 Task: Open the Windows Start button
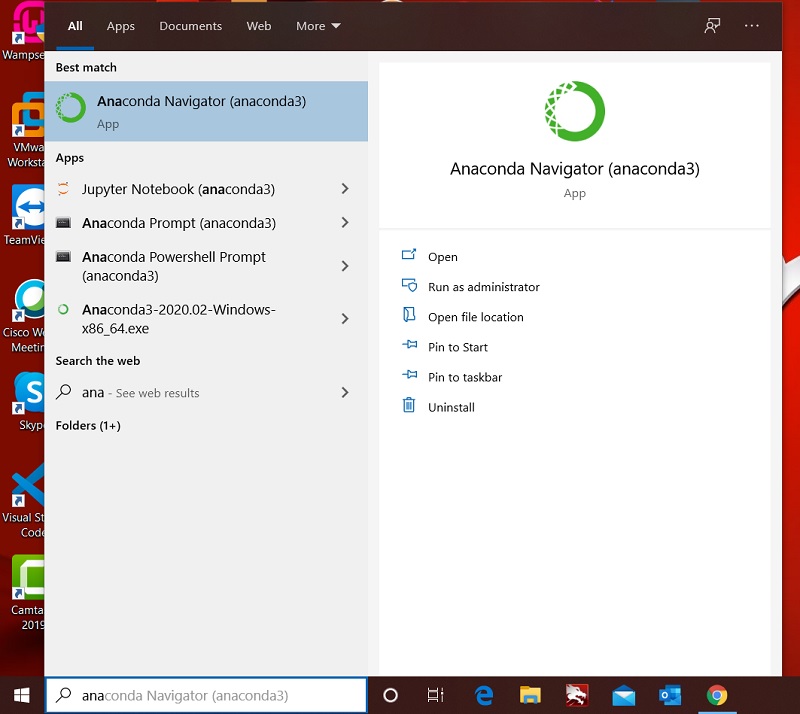point(21,695)
